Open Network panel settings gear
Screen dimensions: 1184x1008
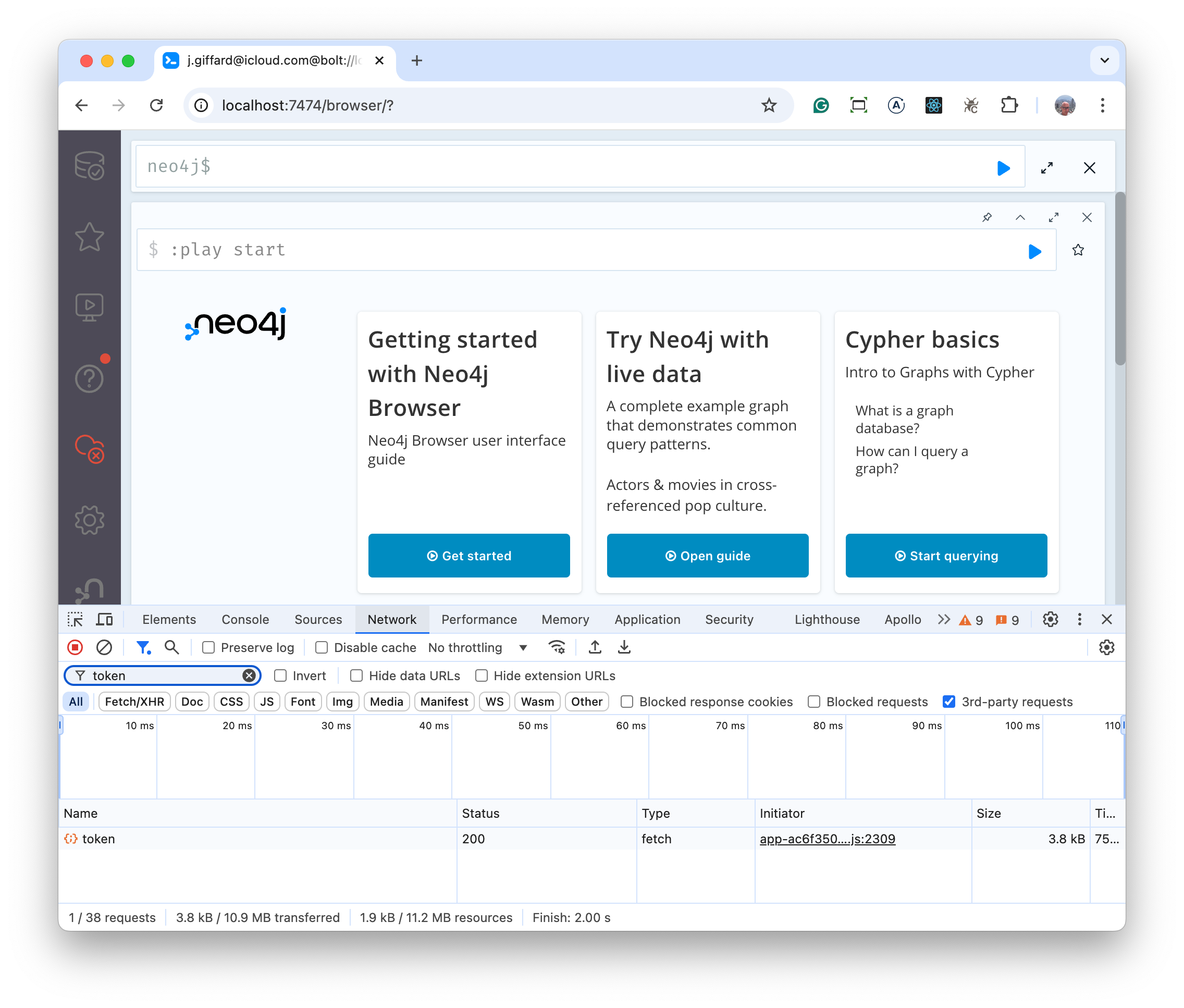1107,647
